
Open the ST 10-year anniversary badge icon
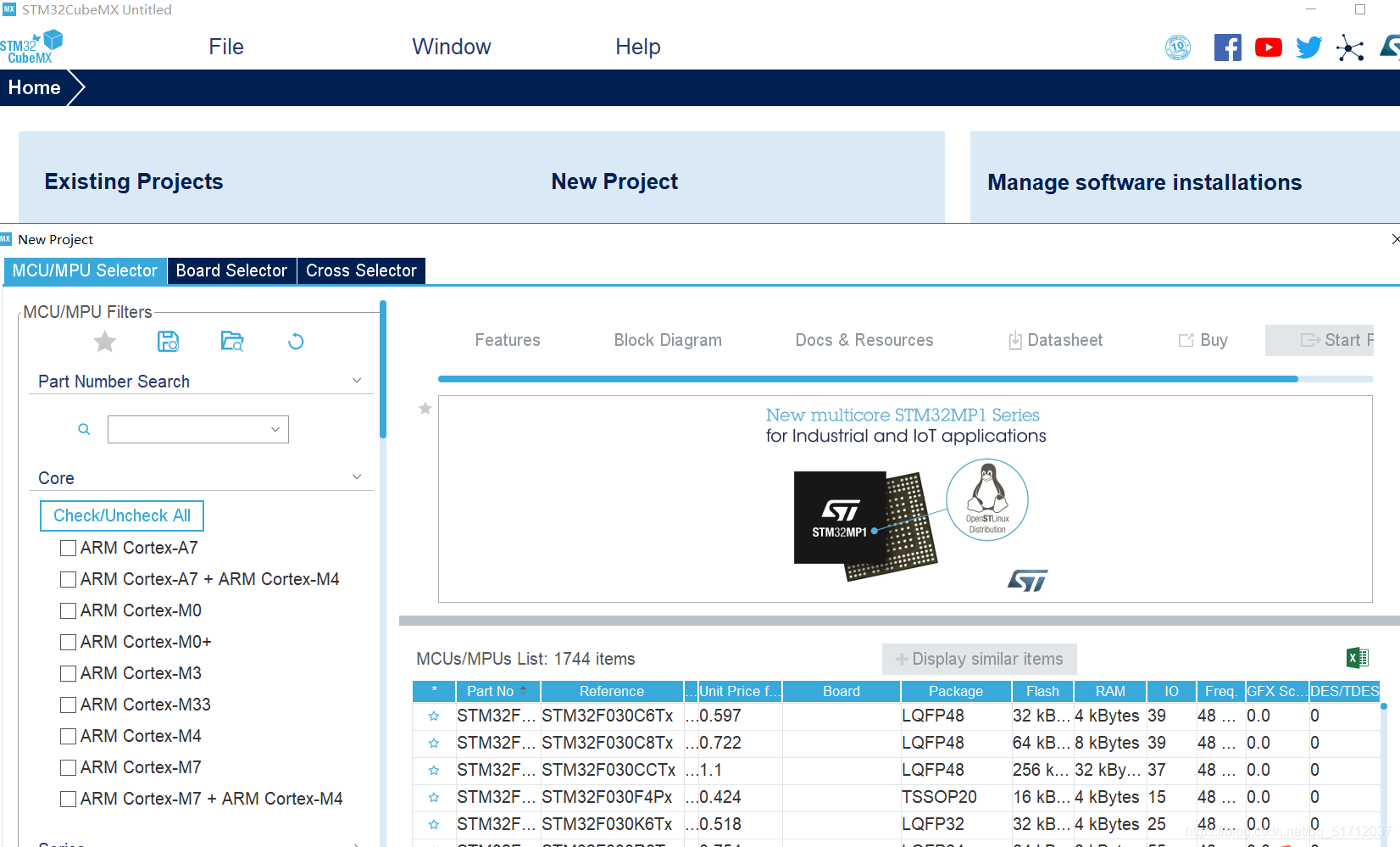pos(1178,47)
